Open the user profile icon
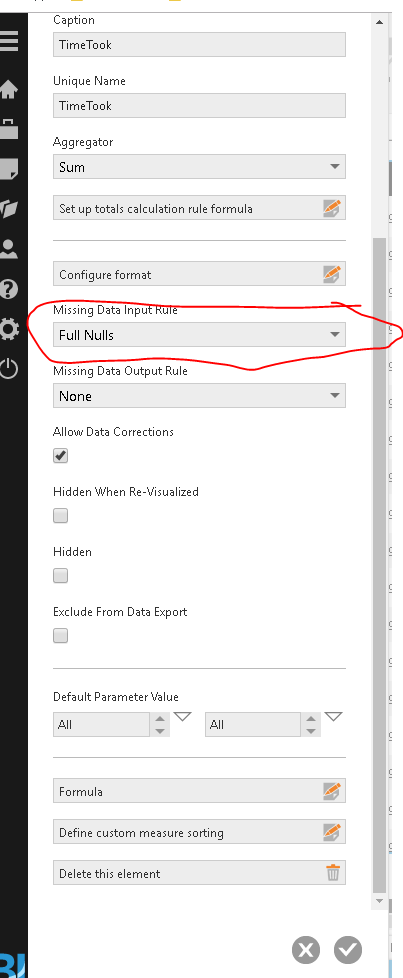This screenshot has width=403, height=978. pyautogui.click(x=9, y=249)
